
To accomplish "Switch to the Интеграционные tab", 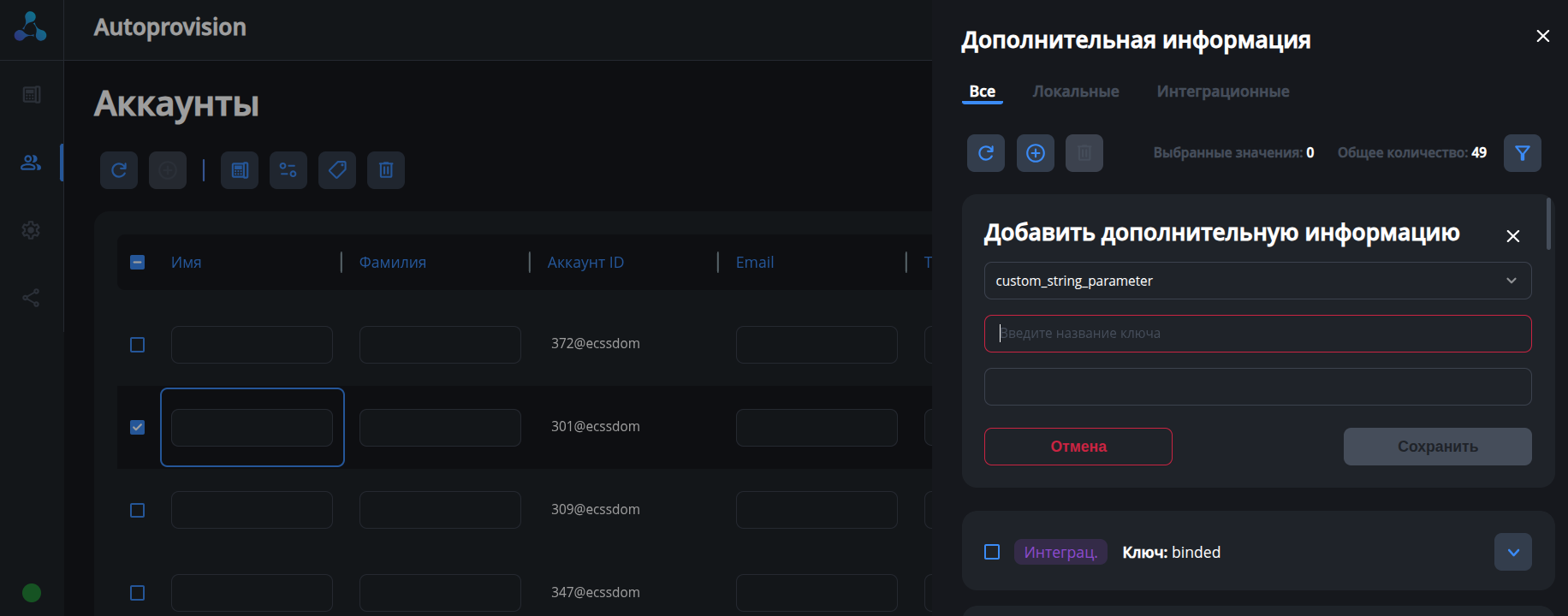I will pos(1222,92).
